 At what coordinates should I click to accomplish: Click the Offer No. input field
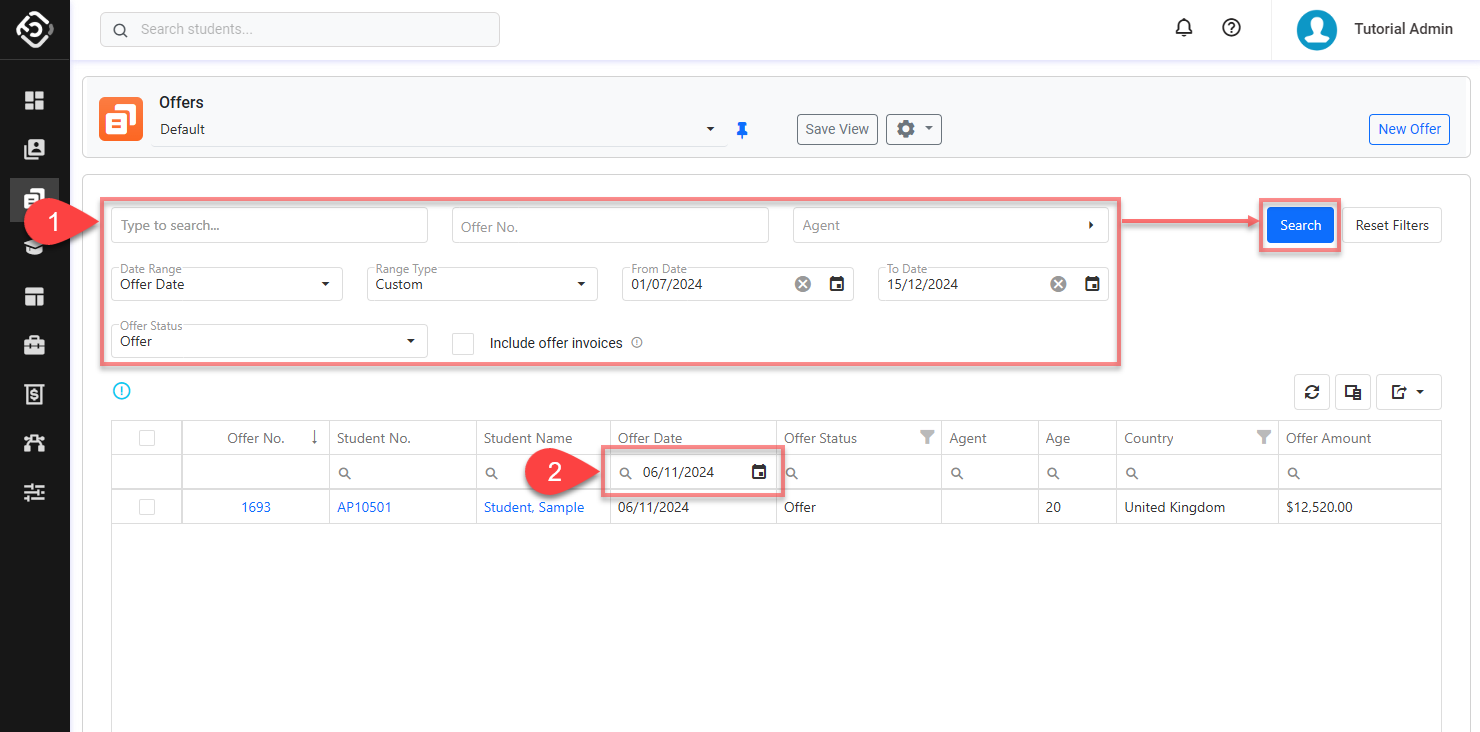(x=610, y=226)
